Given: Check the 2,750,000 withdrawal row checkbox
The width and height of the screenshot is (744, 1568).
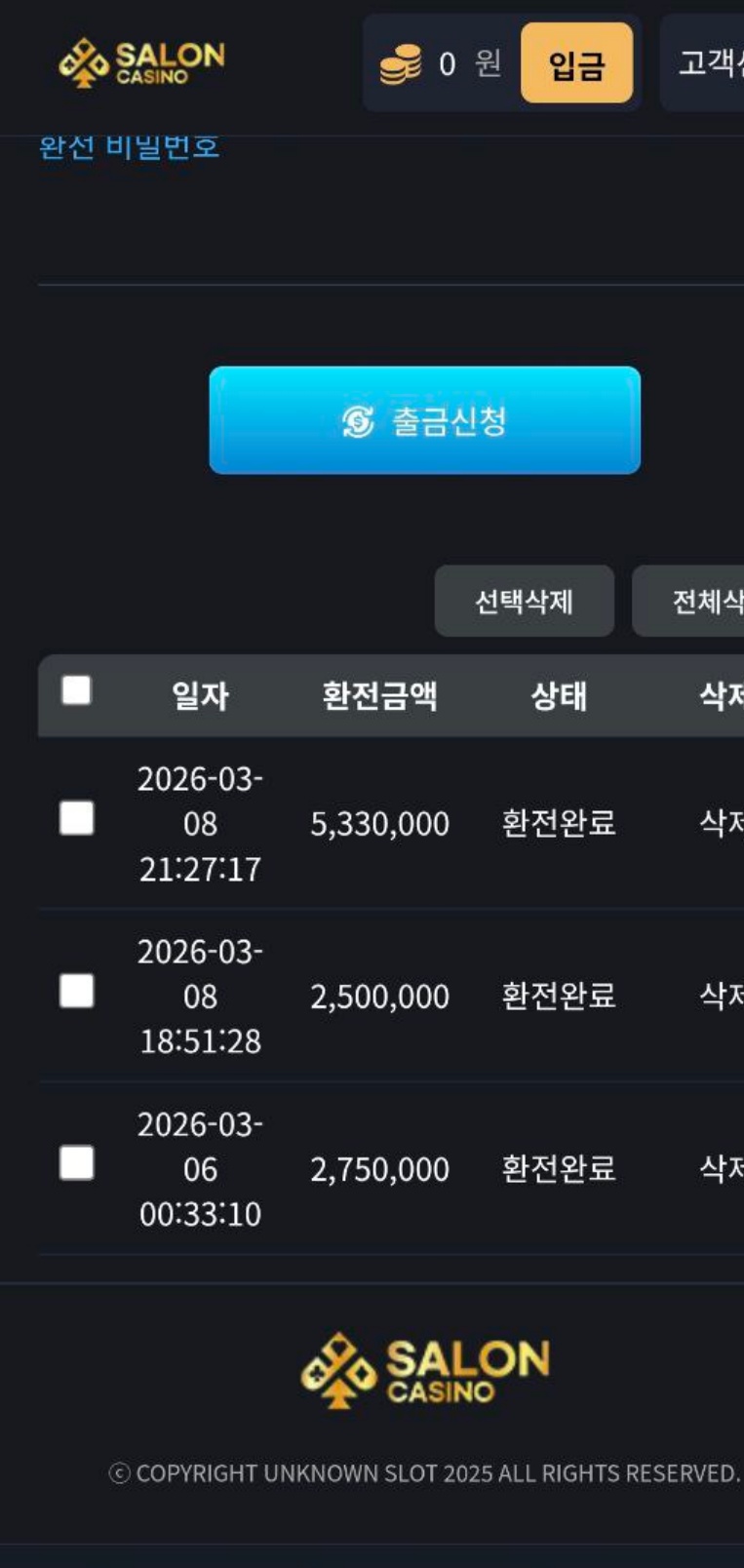Looking at the screenshot, I should pos(77,1163).
